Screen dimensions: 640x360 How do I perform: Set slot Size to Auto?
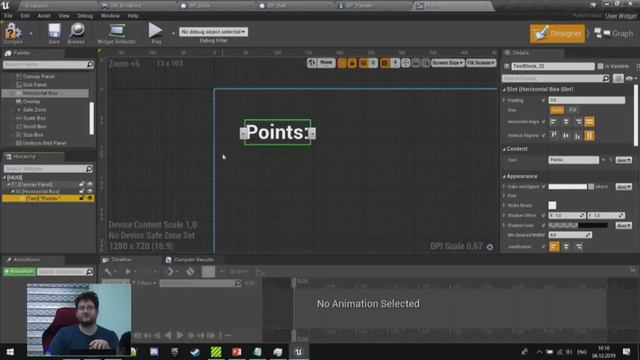[x=557, y=110]
